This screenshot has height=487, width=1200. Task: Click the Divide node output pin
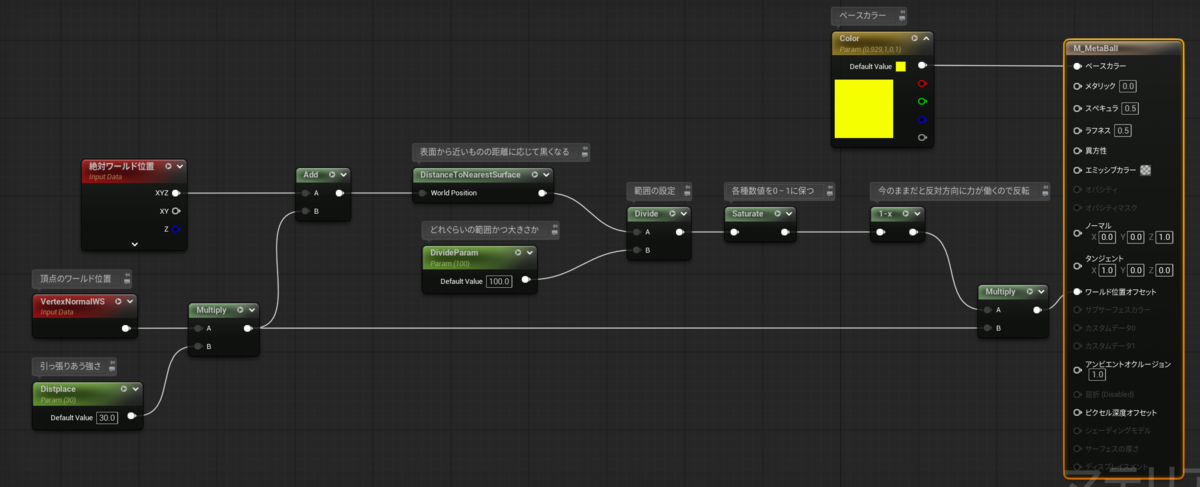[x=680, y=232]
